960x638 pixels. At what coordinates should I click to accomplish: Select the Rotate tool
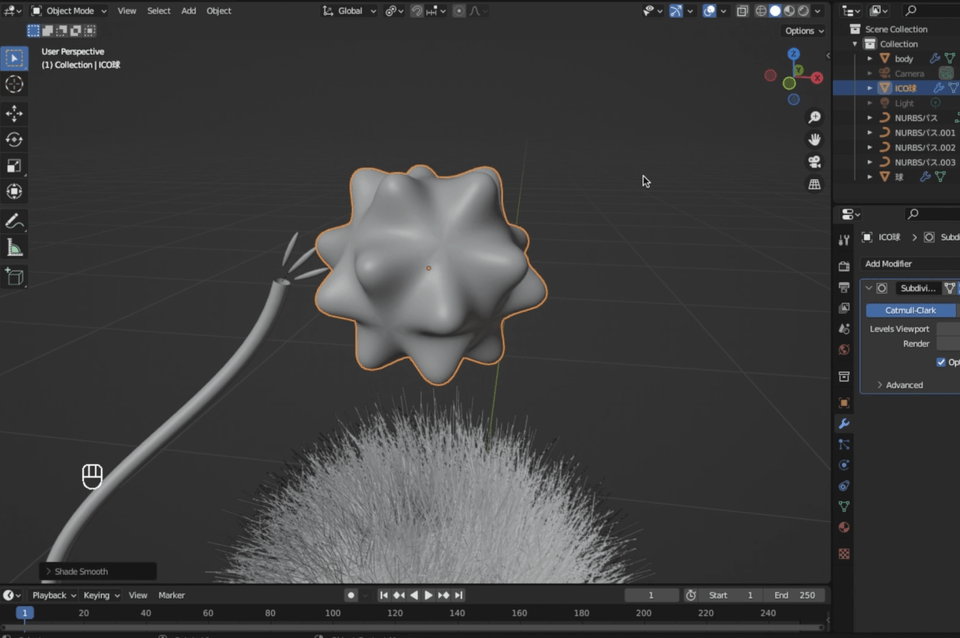[14, 140]
